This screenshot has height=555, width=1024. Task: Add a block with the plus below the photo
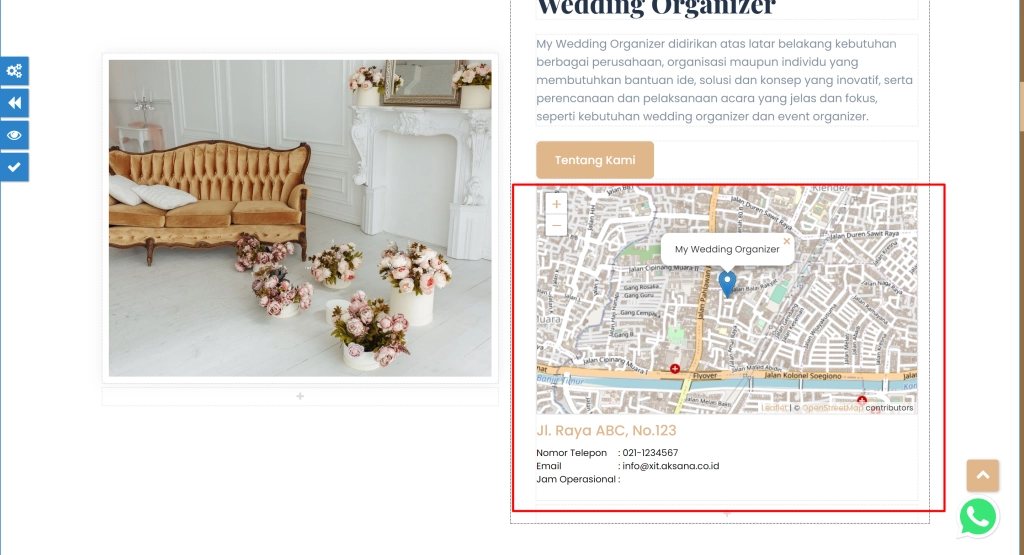click(300, 396)
